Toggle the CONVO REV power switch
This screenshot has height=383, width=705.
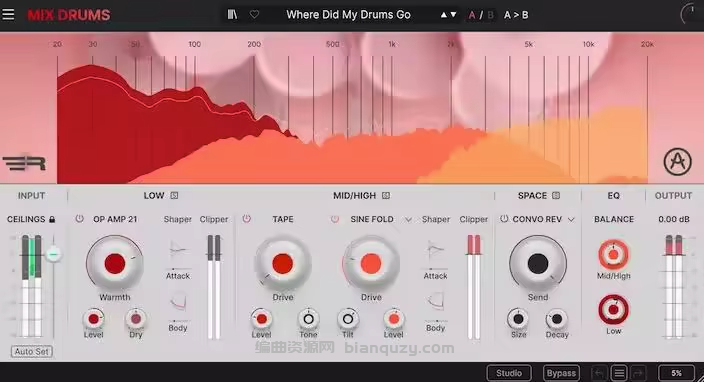(x=504, y=219)
